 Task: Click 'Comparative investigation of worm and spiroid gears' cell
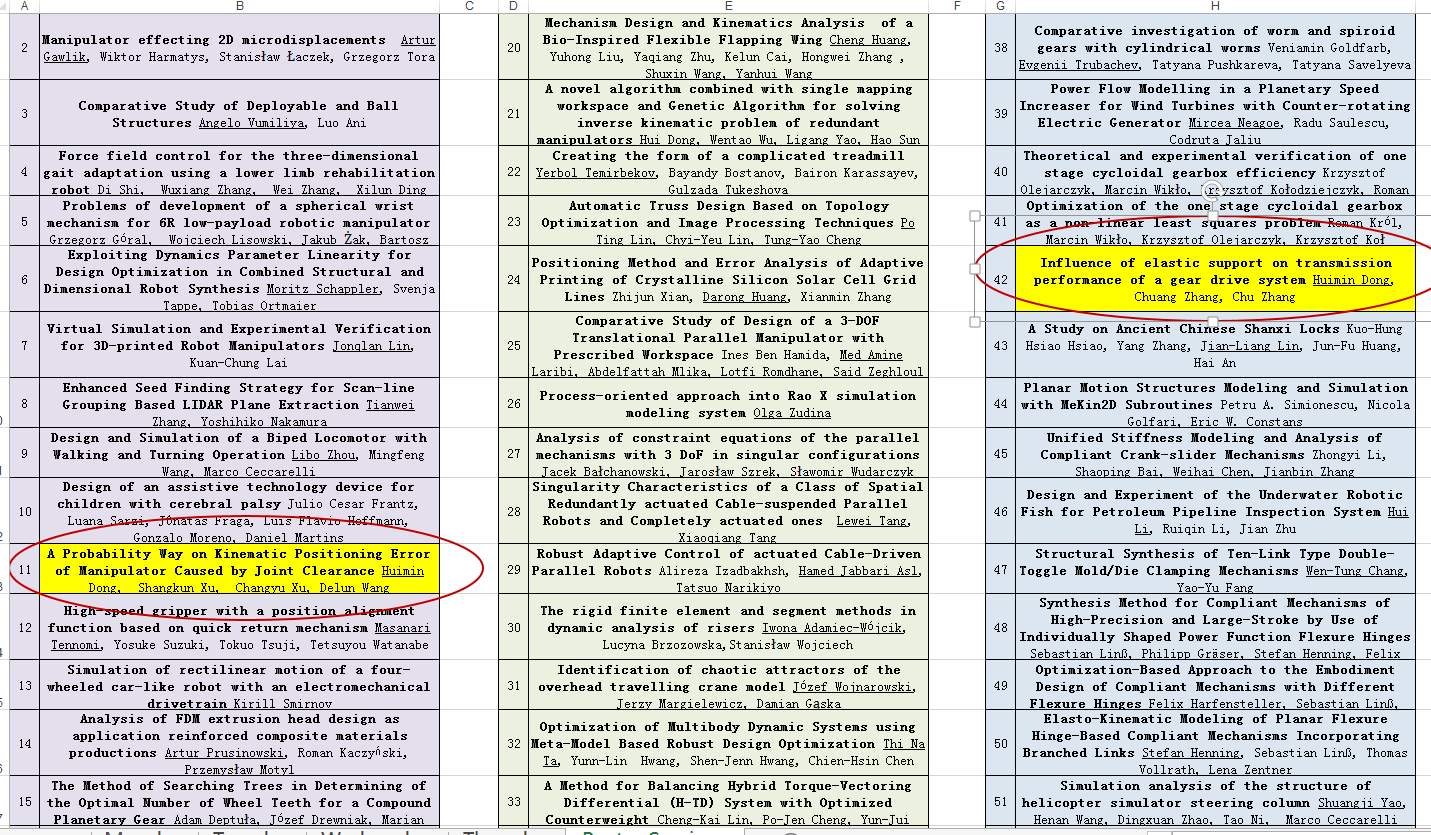tap(1215, 47)
